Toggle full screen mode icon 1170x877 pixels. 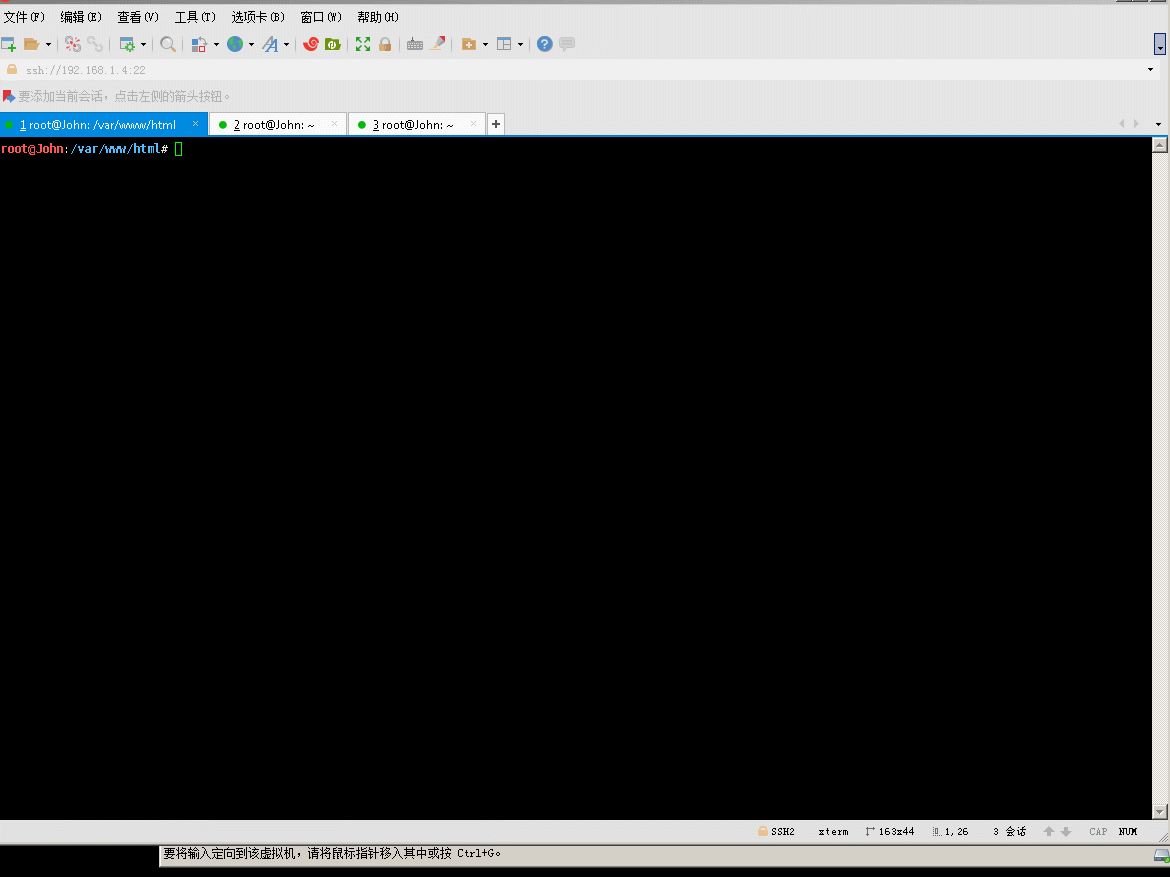362,44
